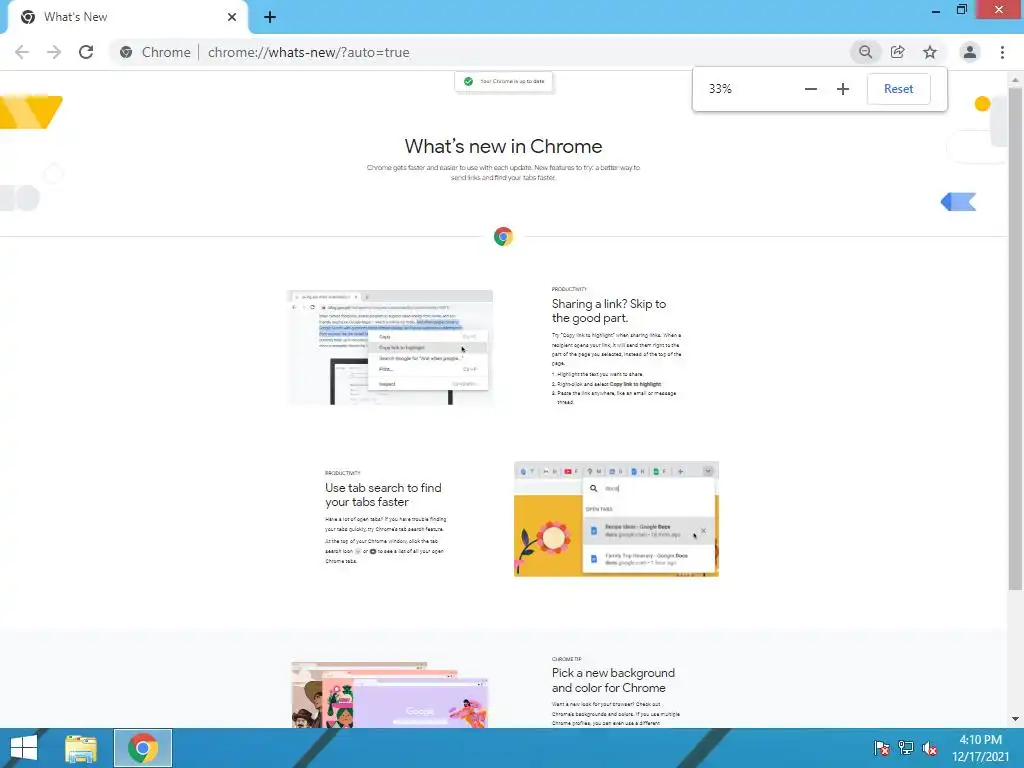The image size is (1024, 768).
Task: Share this page using the share icon
Action: coord(897,52)
